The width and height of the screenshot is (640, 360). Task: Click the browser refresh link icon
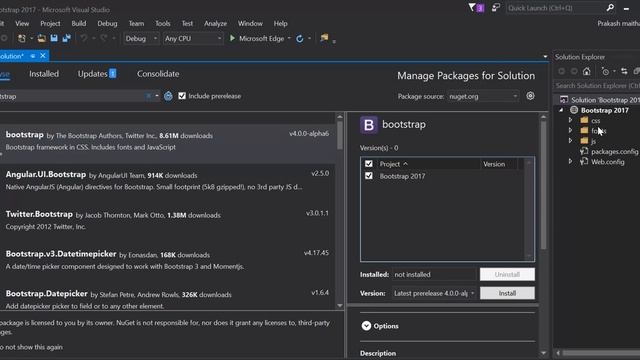(300, 38)
